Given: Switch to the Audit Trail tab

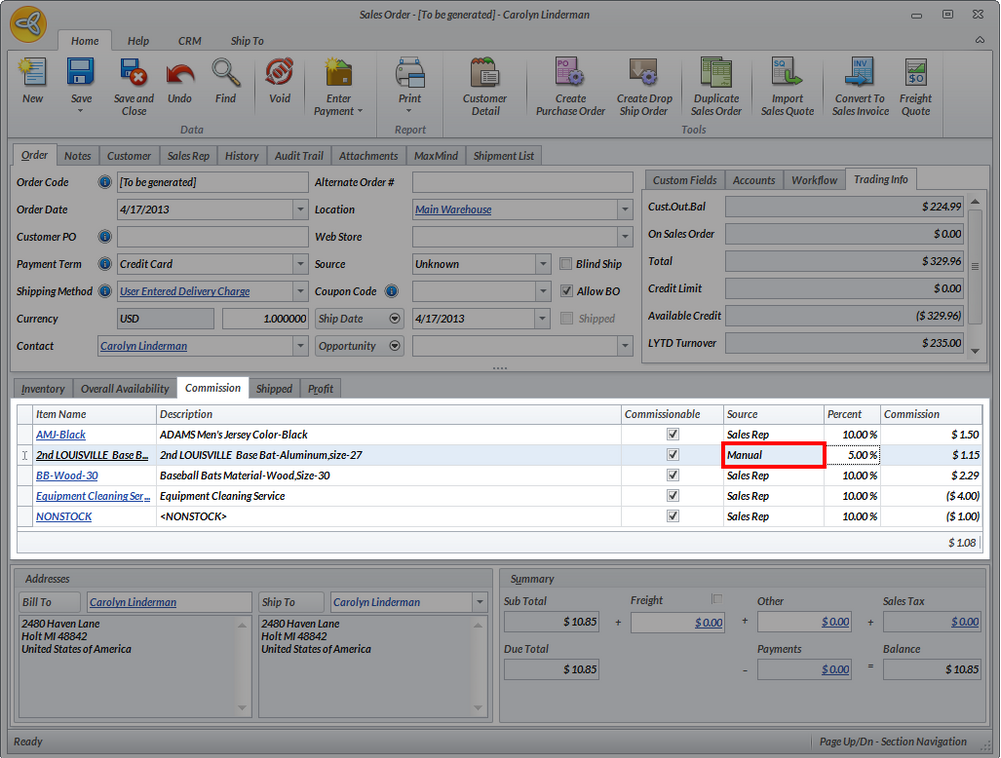Looking at the screenshot, I should [x=299, y=156].
